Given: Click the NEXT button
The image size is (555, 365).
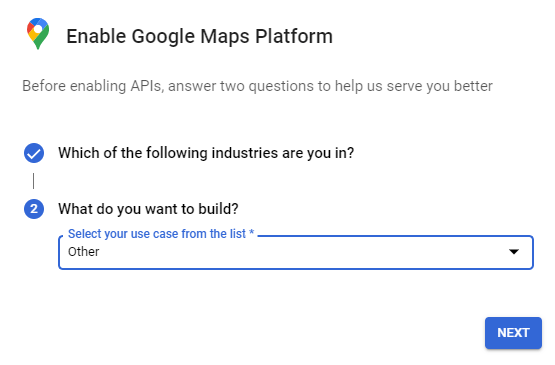Looking at the screenshot, I should click(x=513, y=333).
